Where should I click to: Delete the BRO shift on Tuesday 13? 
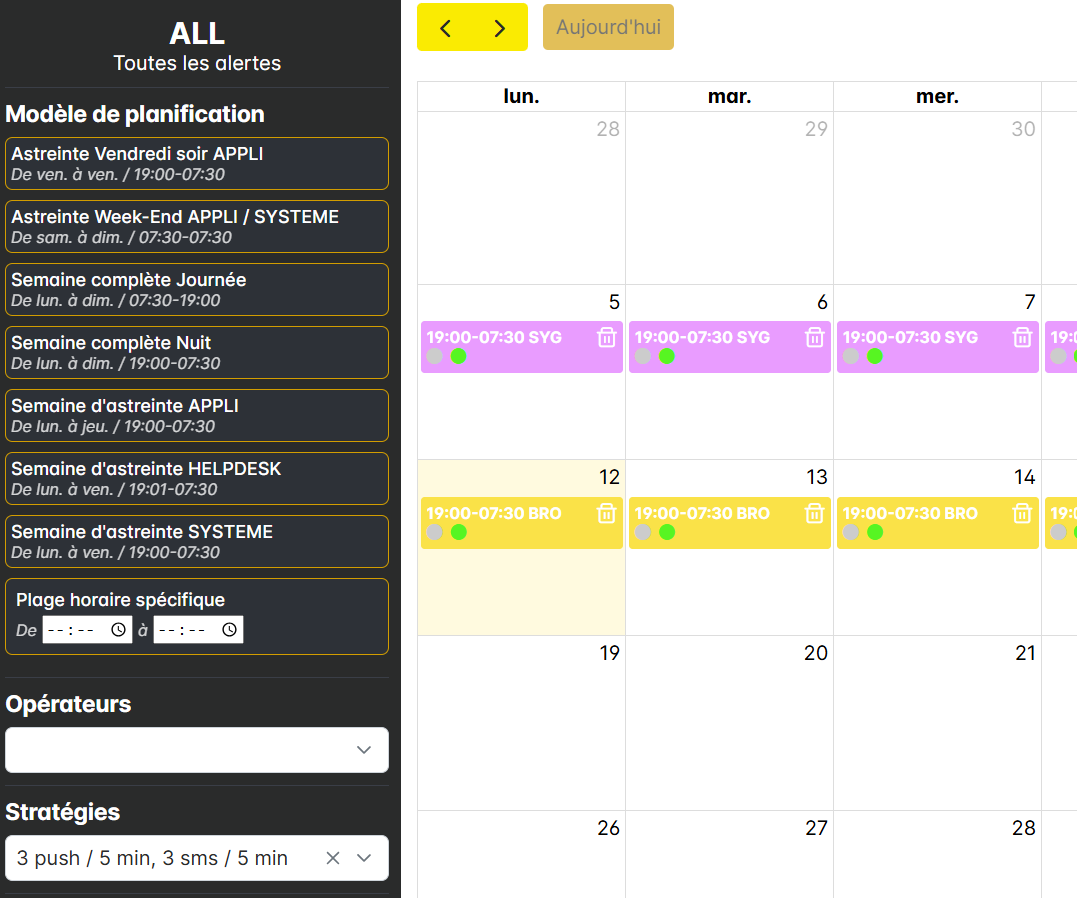tap(815, 513)
